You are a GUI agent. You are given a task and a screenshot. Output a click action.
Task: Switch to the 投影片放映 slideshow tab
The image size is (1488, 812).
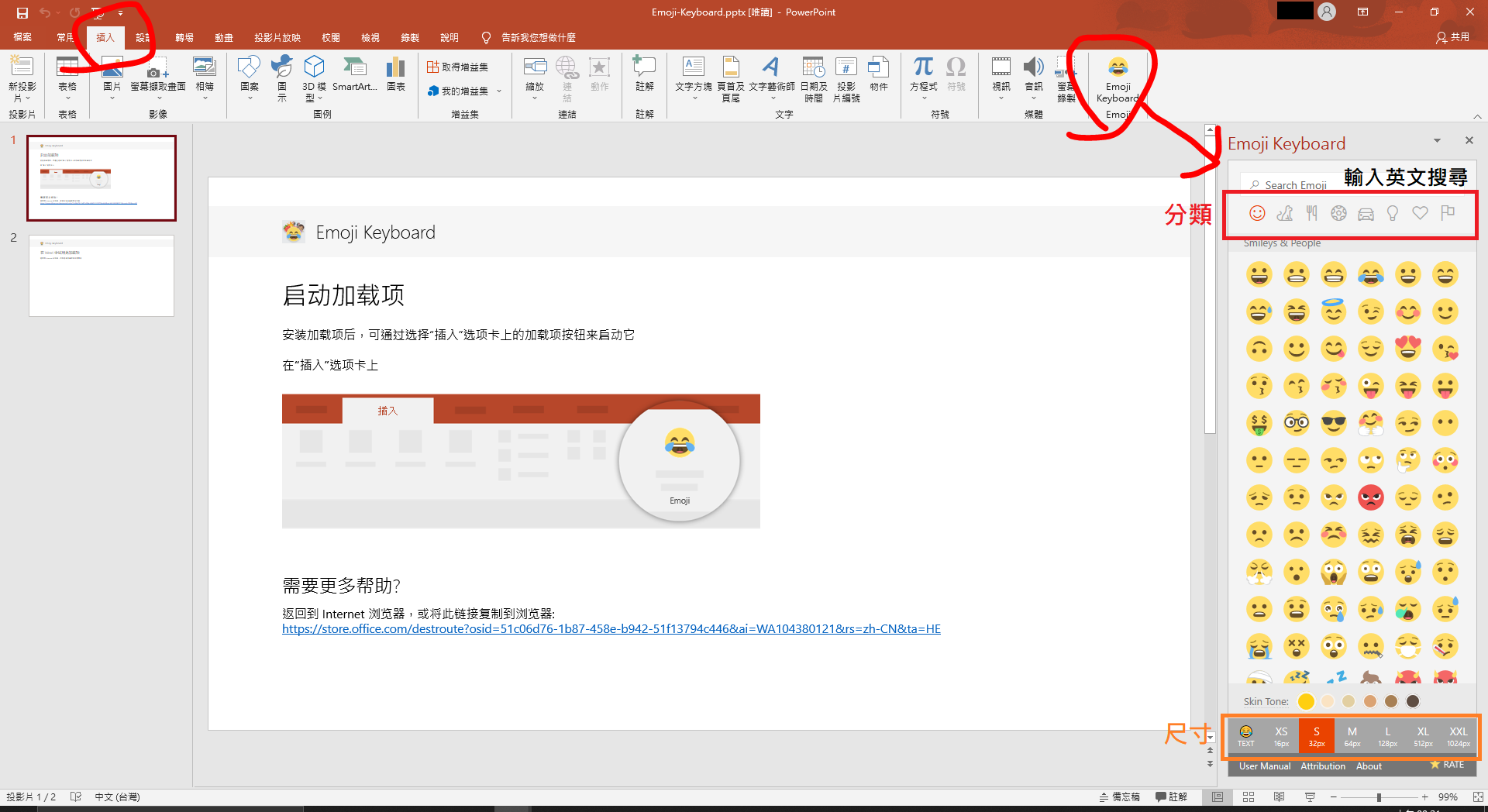(x=277, y=37)
